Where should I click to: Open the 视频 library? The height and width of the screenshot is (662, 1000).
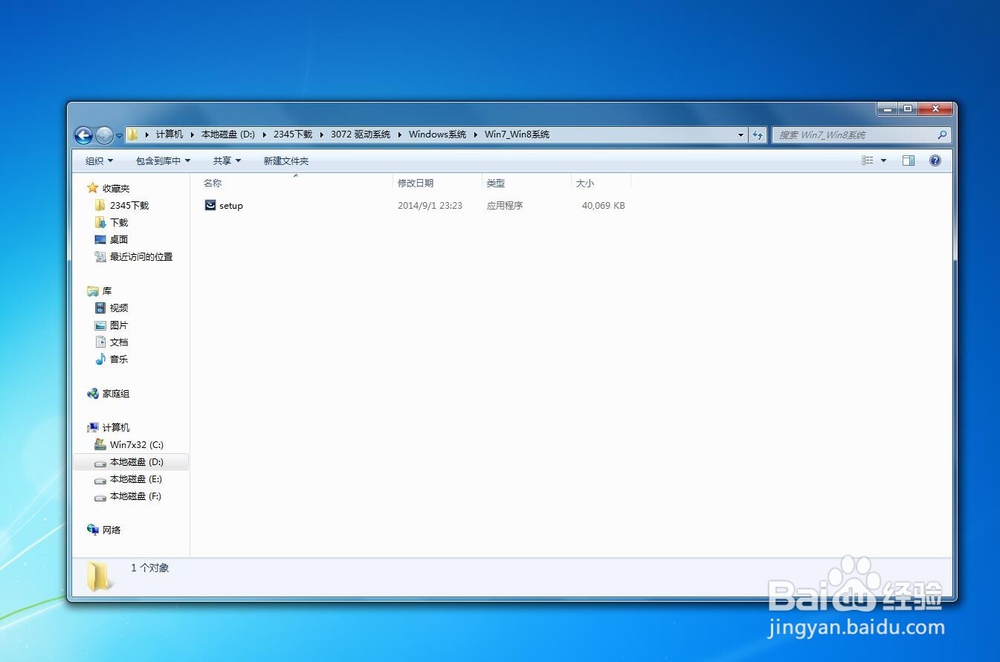click(119, 308)
